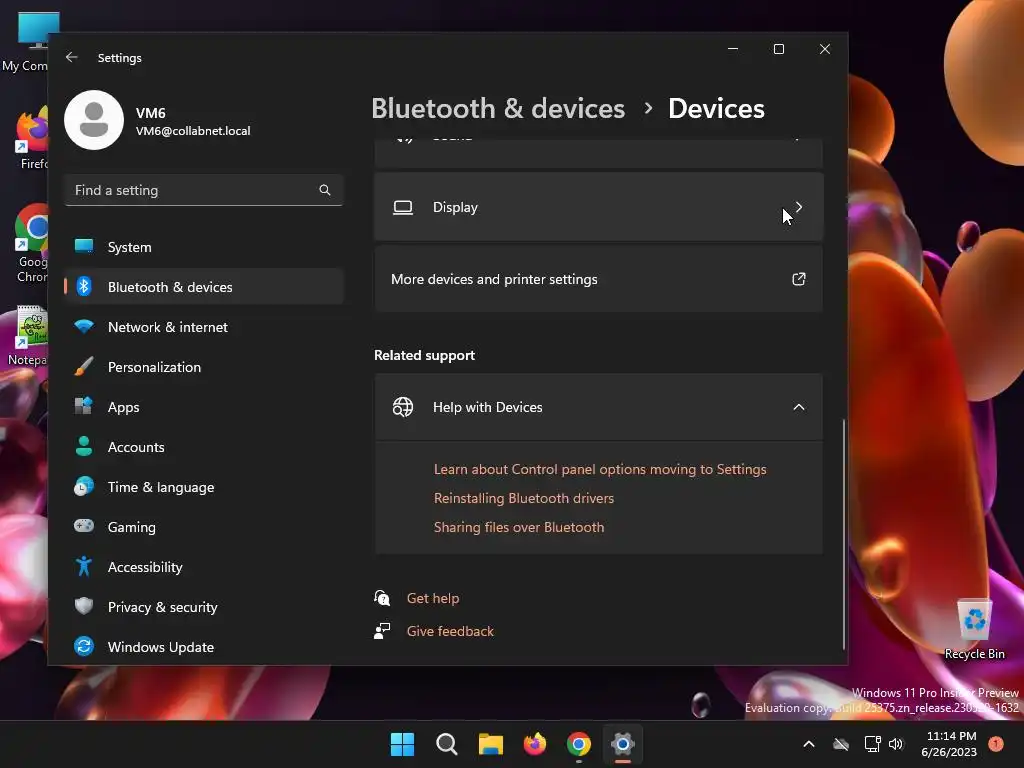
Task: Open Apps settings category
Action: (204, 407)
